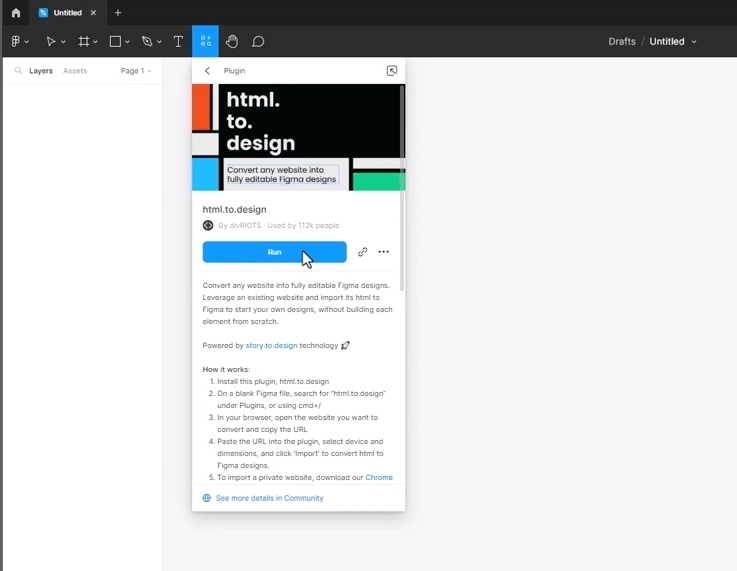
Task: Open the Figma main menu icon
Action: [x=16, y=41]
